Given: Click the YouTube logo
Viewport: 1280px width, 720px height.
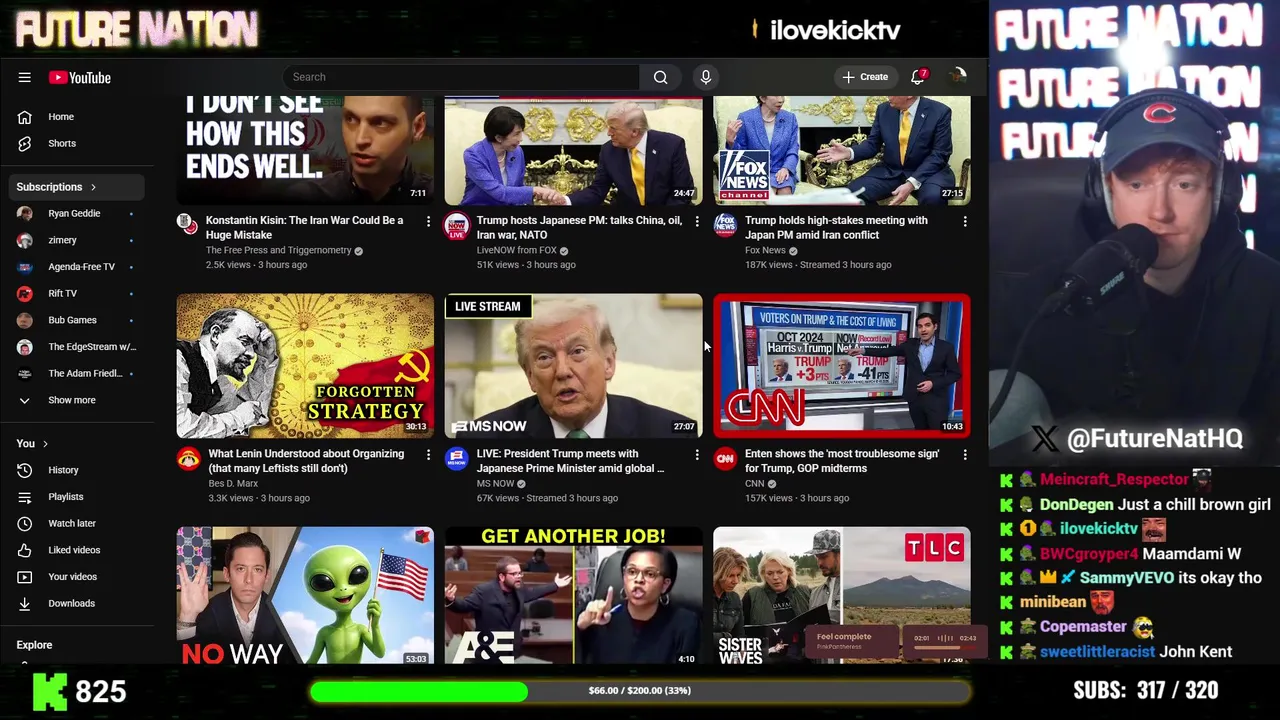Looking at the screenshot, I should [x=79, y=77].
